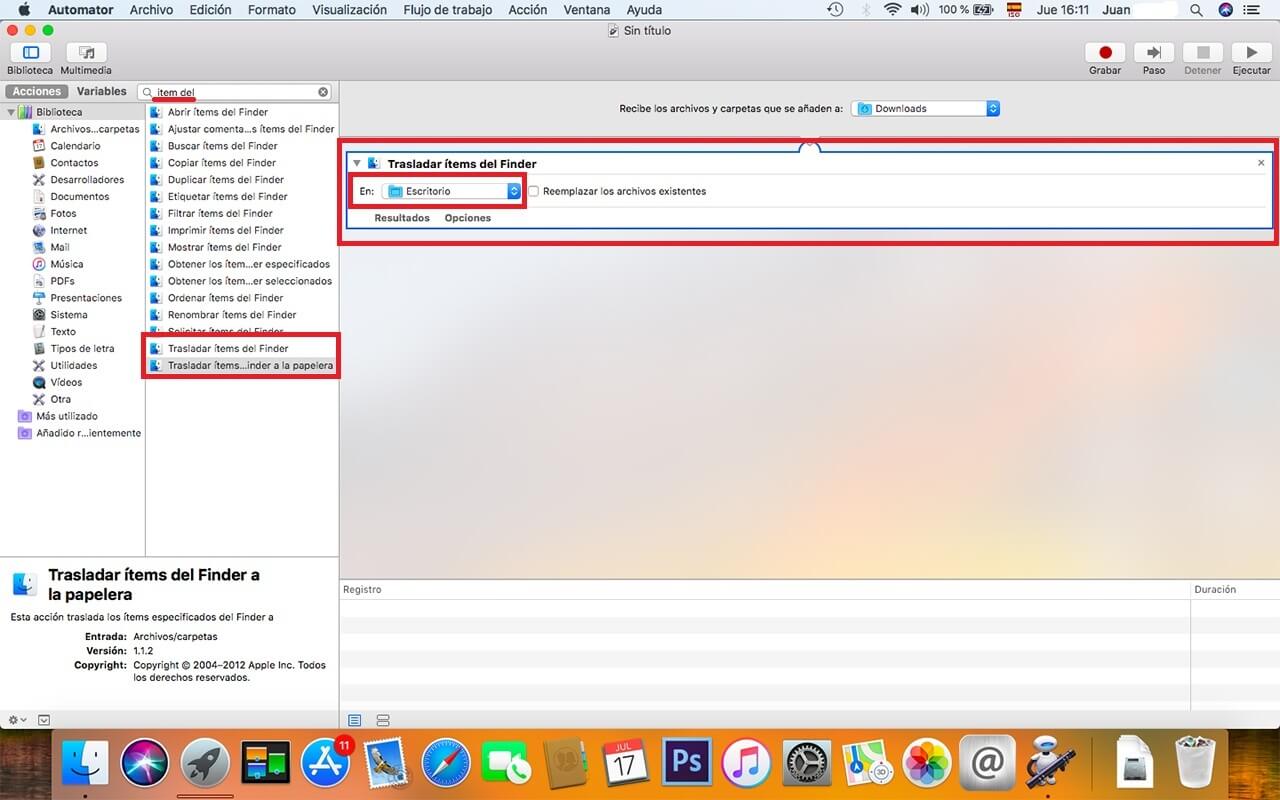
Task: Open Time Machine menu bar icon
Action: [x=836, y=10]
